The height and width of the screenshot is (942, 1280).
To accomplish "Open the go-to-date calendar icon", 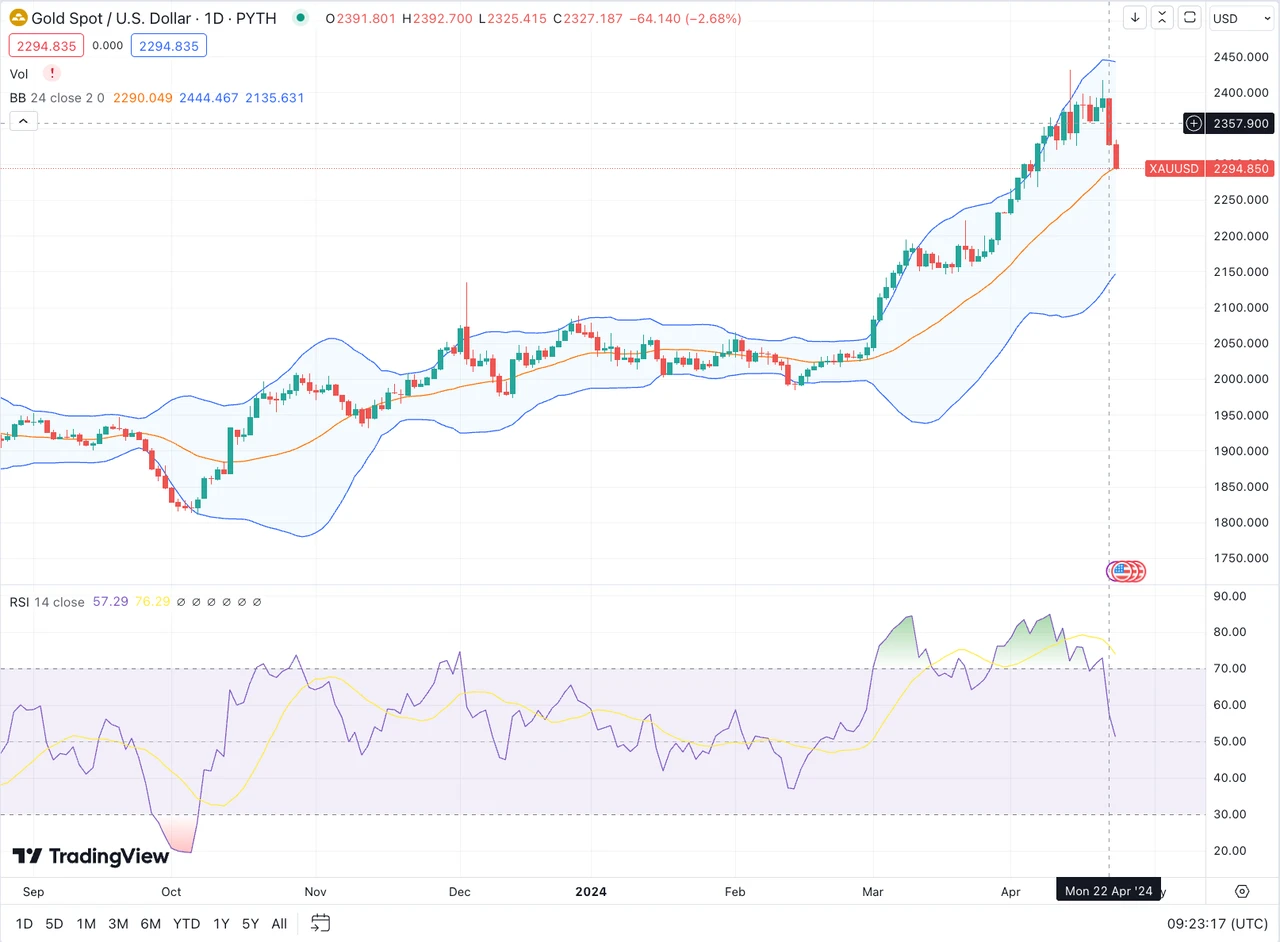I will coord(320,923).
